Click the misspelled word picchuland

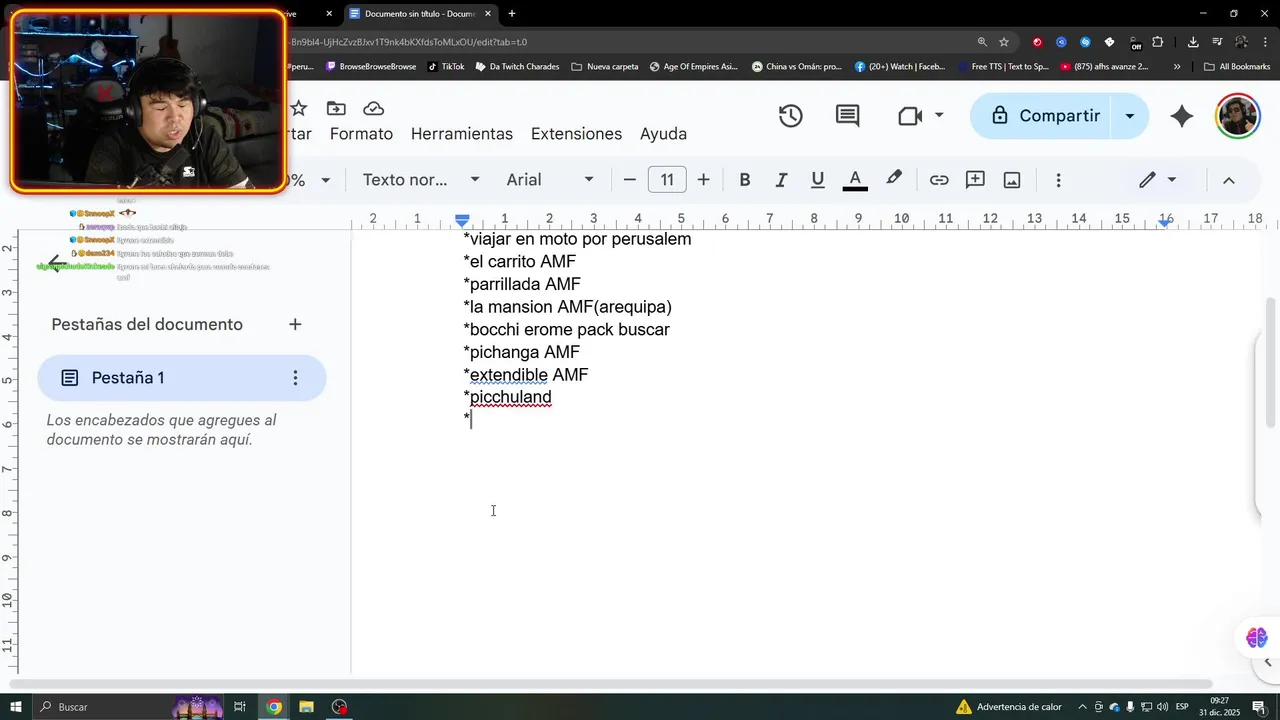point(510,397)
